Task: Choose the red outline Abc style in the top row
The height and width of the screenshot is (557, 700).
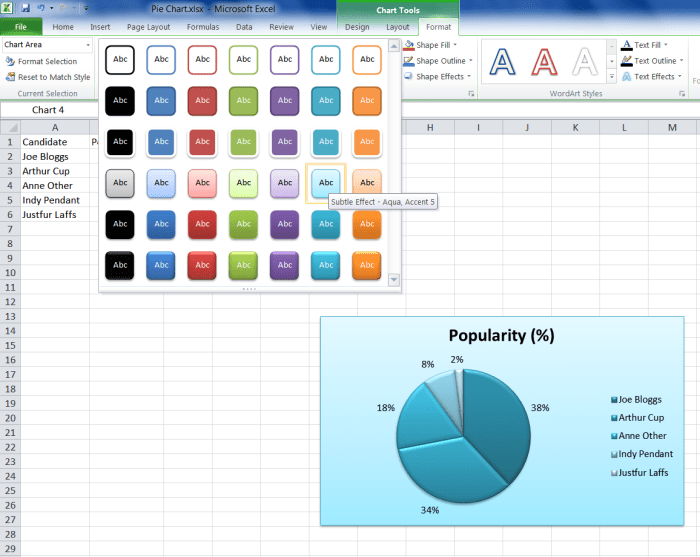Action: click(202, 59)
